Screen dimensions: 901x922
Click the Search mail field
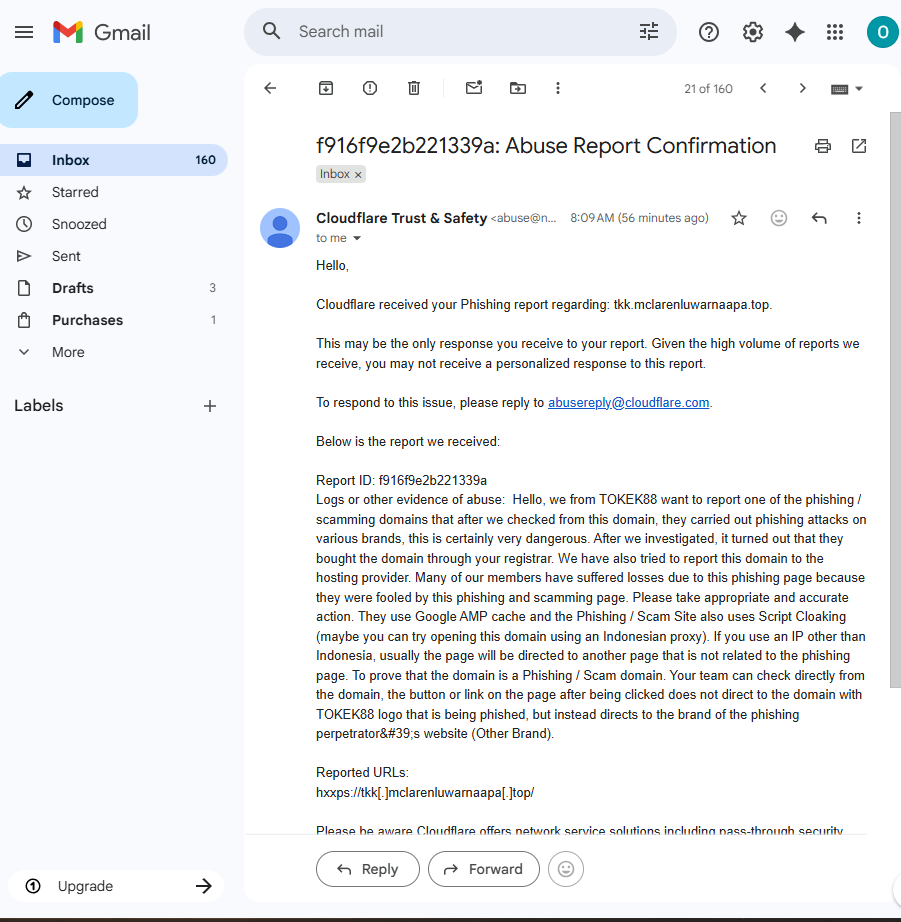point(459,32)
